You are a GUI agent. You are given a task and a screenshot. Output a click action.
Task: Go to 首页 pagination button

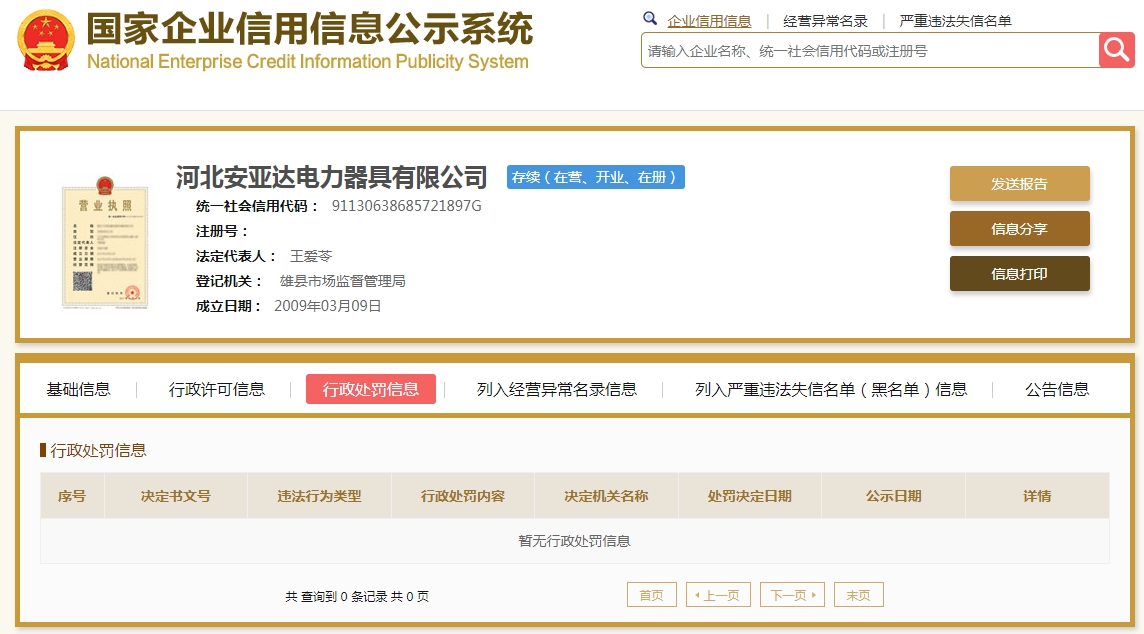(652, 595)
